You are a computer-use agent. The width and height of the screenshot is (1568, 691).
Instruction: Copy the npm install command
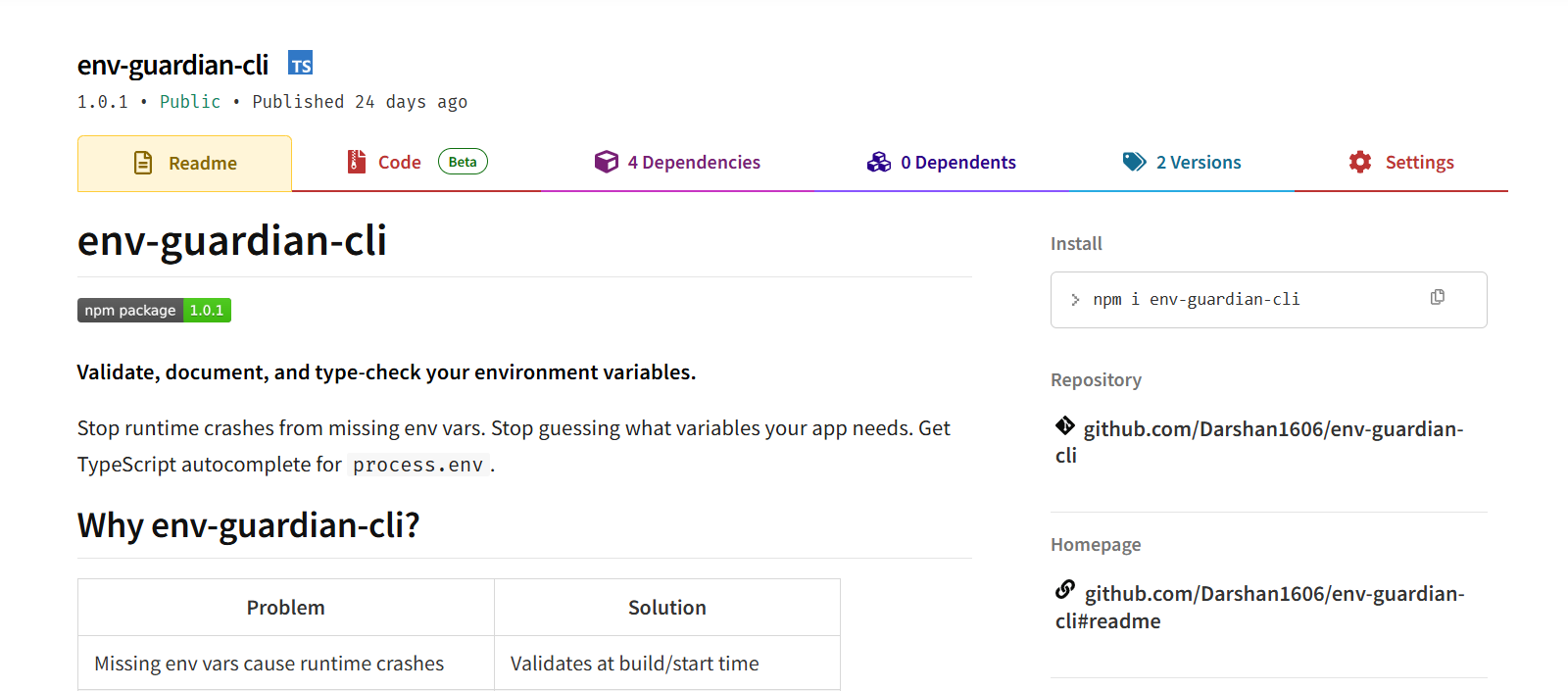tap(1437, 297)
